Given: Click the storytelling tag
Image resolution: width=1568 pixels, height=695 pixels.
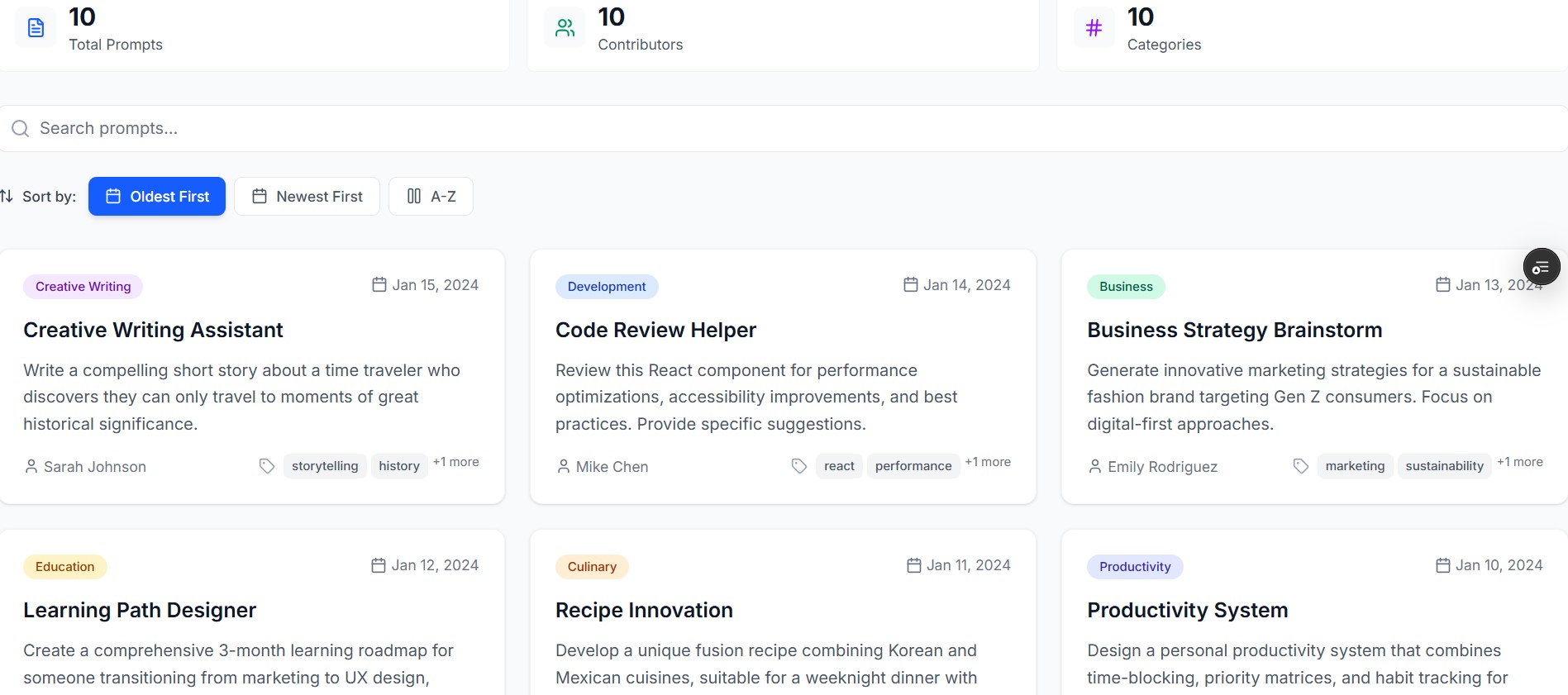Looking at the screenshot, I should click(325, 466).
